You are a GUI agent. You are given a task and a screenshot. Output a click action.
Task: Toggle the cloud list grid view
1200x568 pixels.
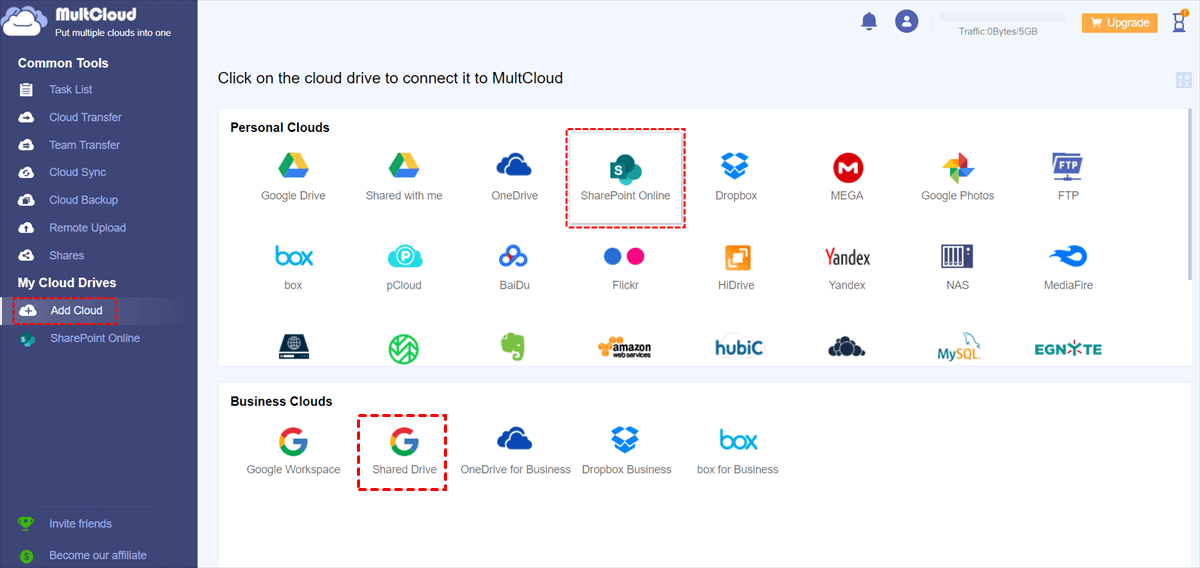point(1183,80)
